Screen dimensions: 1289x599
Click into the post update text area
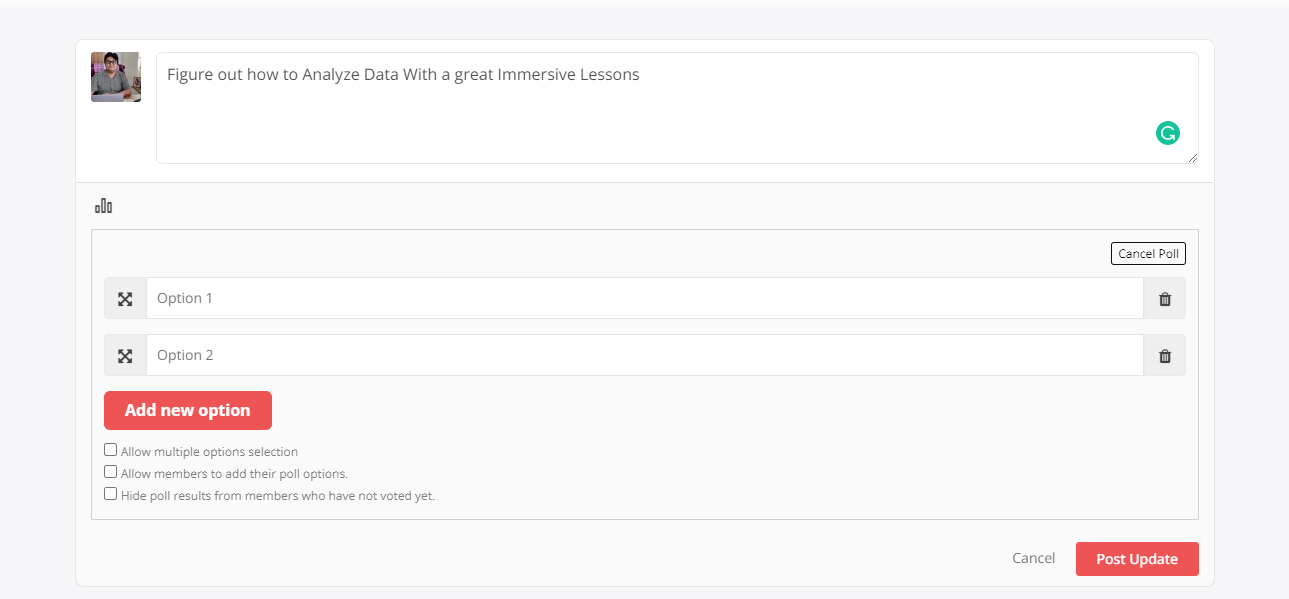(677, 108)
